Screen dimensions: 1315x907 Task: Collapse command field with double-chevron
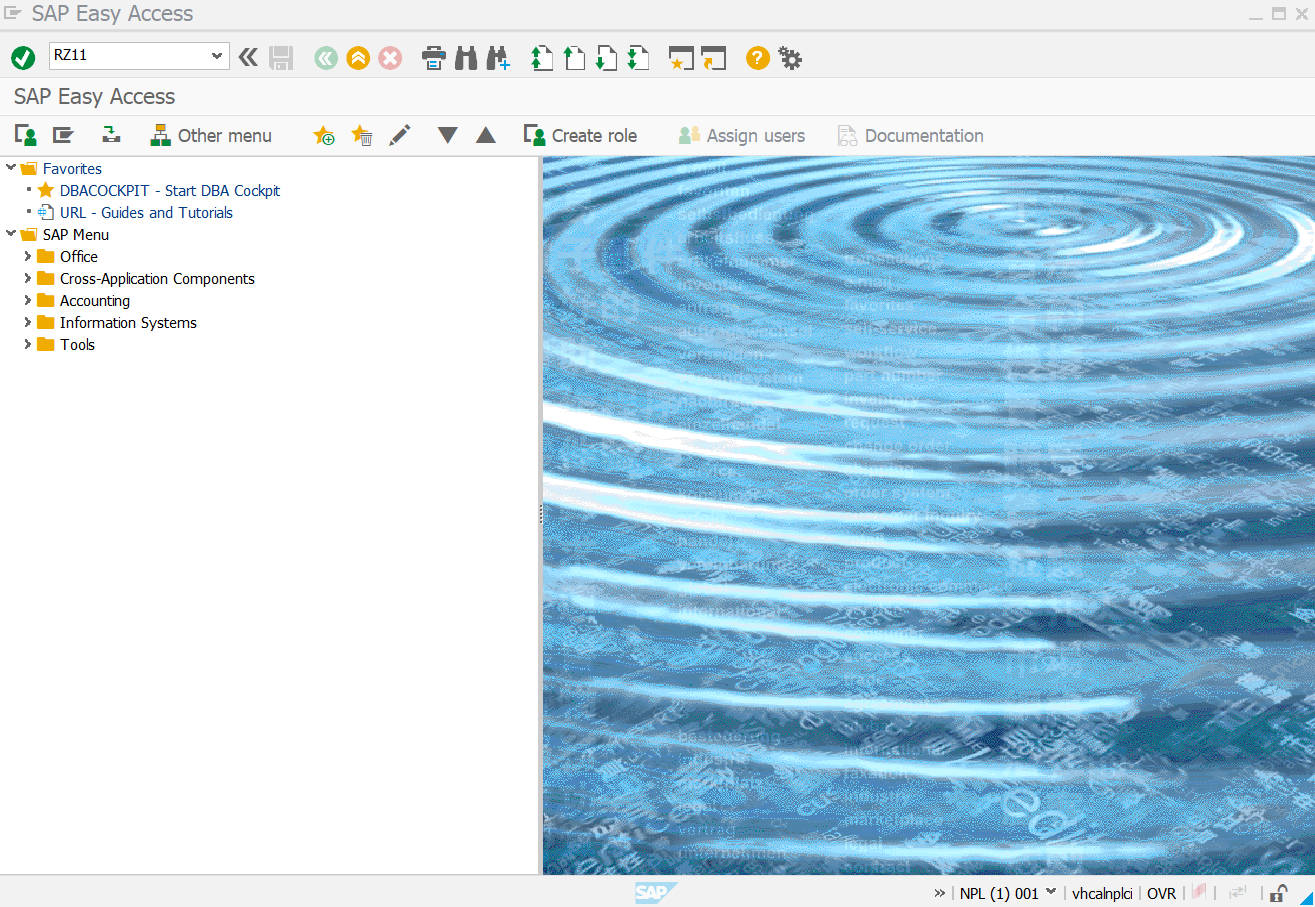point(248,58)
